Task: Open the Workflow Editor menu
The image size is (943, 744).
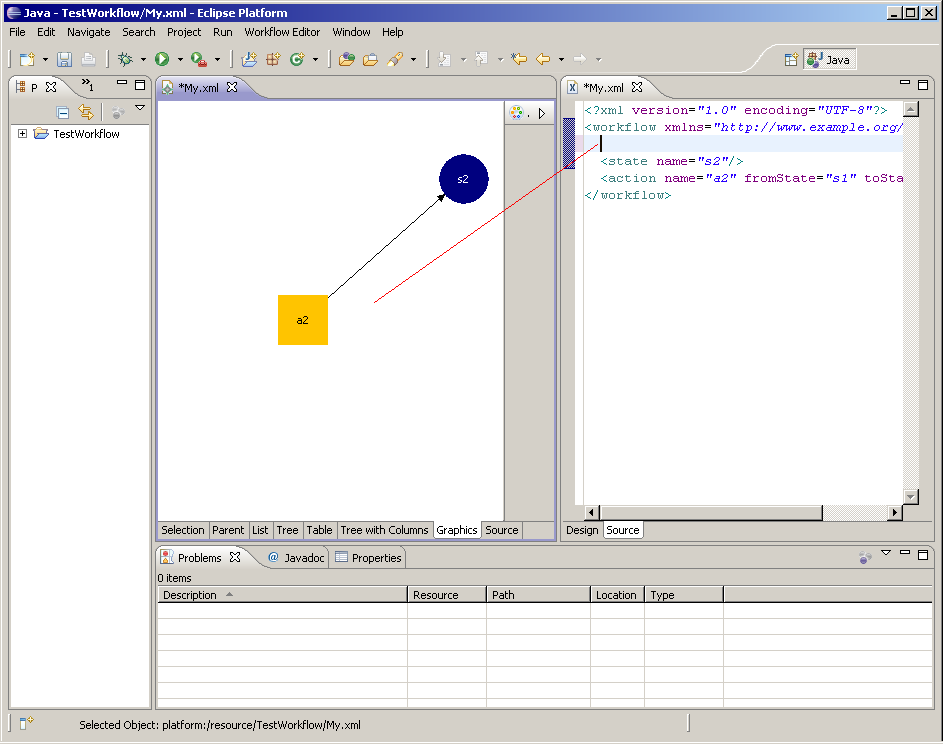Action: pyautogui.click(x=282, y=32)
